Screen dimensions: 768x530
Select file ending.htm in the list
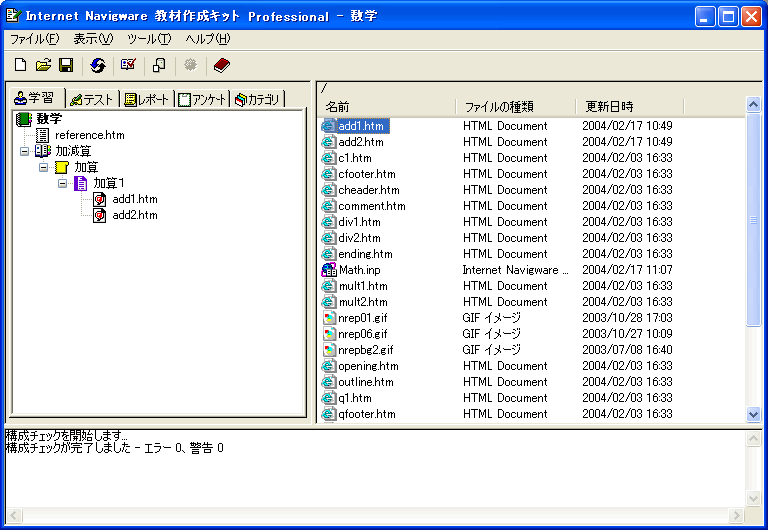pos(365,254)
